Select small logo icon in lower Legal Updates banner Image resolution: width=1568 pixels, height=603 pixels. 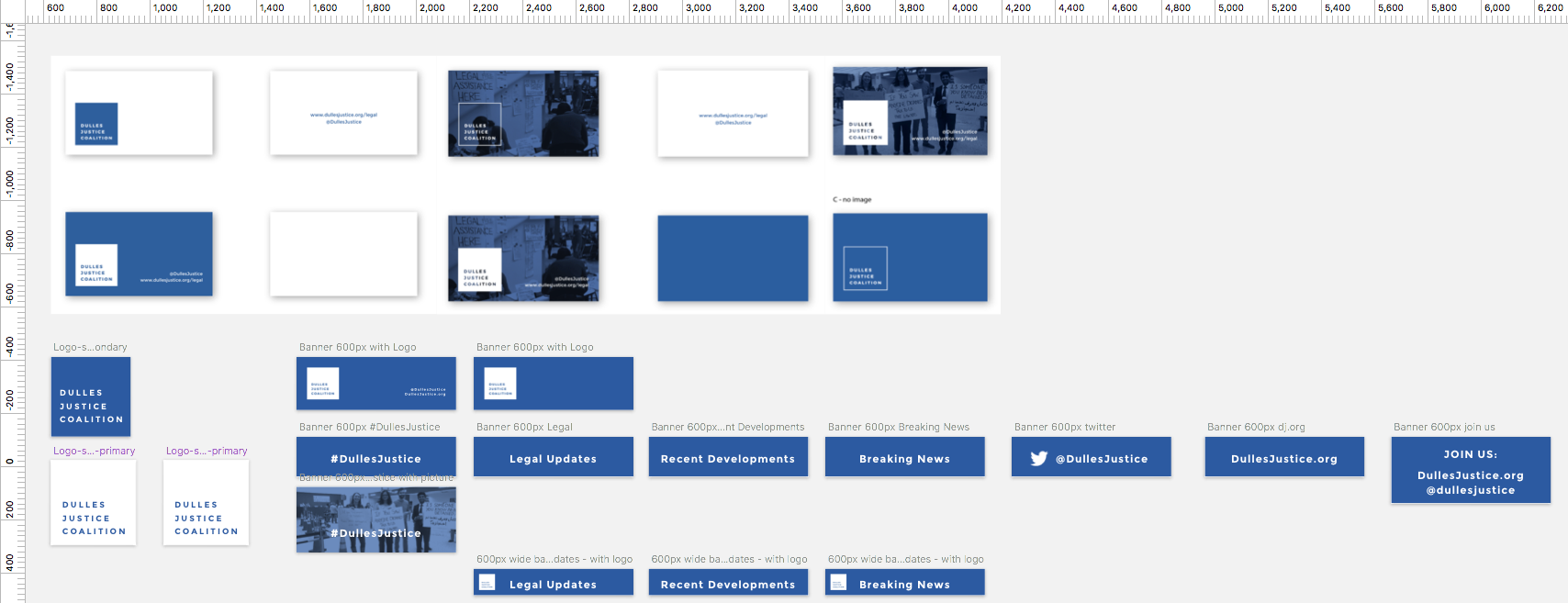[x=487, y=583]
